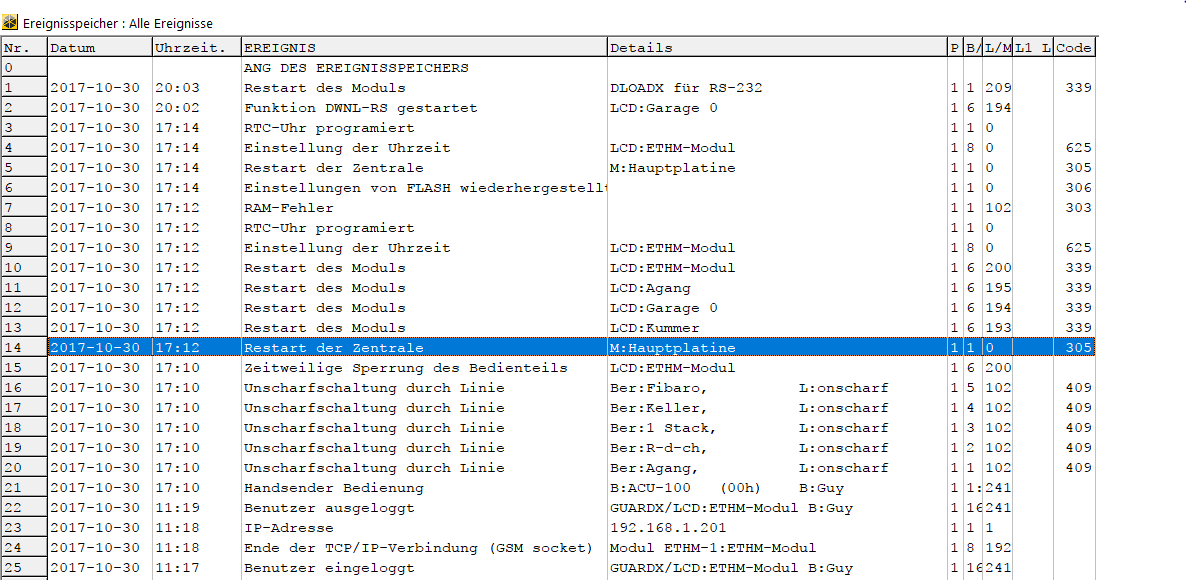
Task: Click the Details column header
Action: (776, 47)
